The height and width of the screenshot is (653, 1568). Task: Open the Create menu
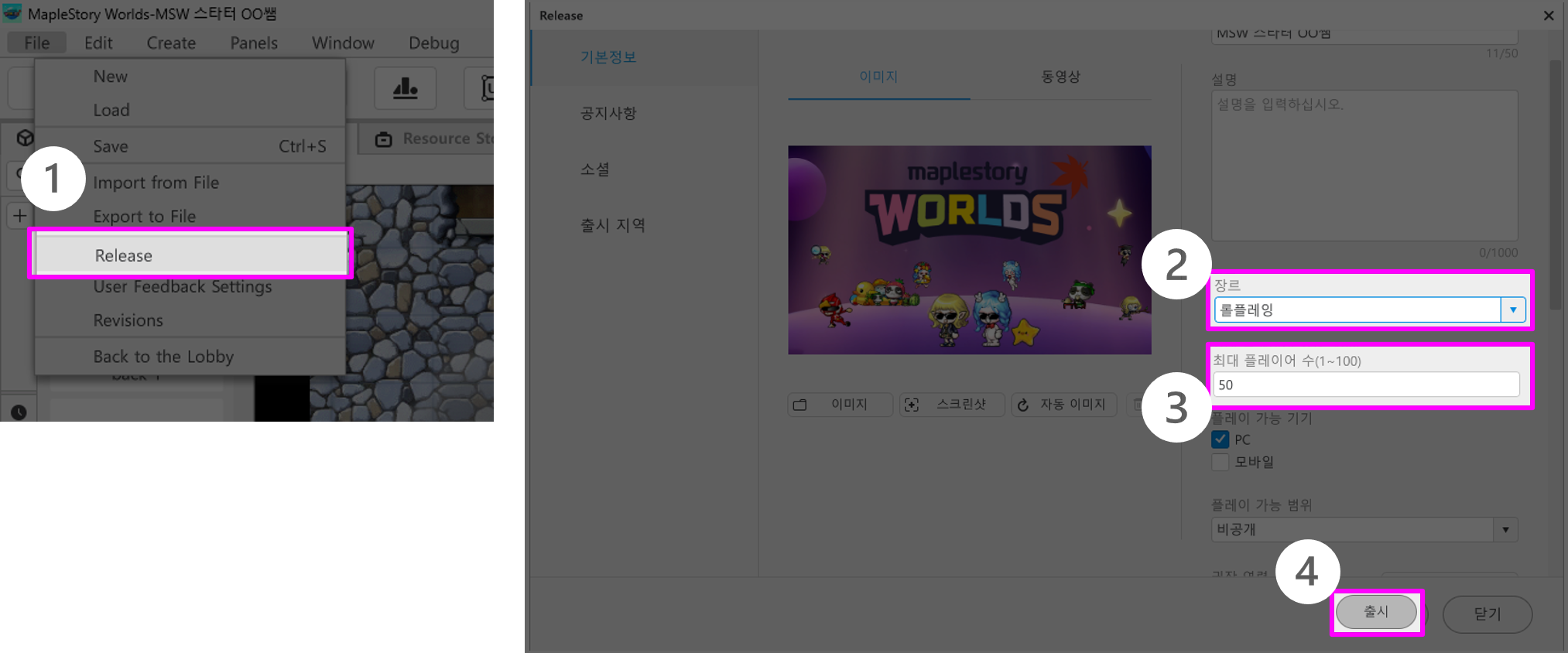pos(171,43)
